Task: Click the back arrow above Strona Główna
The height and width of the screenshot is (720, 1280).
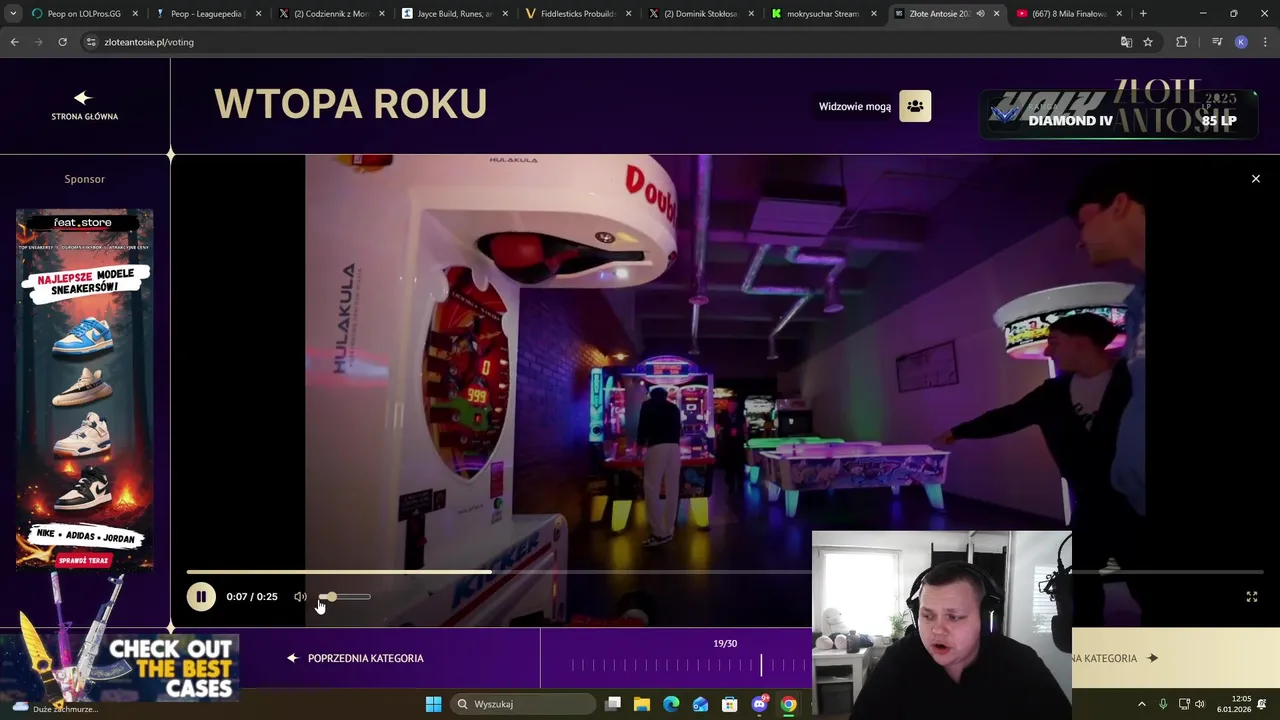Action: point(83,97)
